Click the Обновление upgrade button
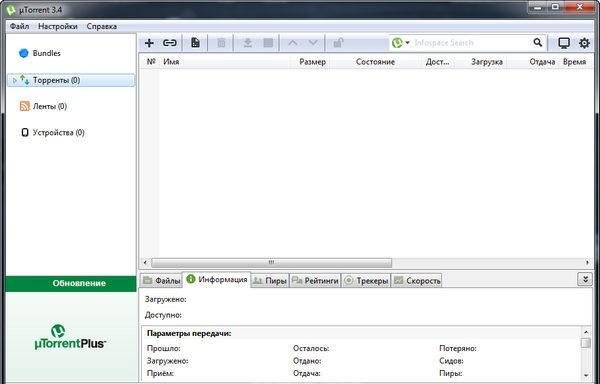This screenshot has height=384, width=600. point(71,283)
